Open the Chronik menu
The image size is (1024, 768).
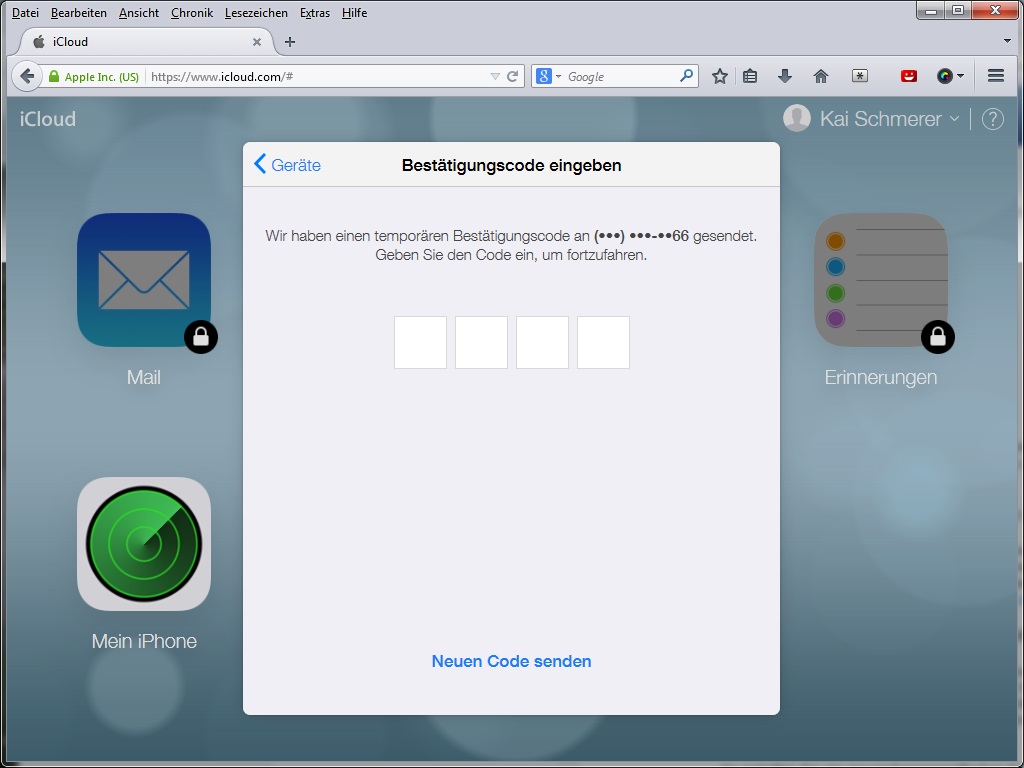click(x=192, y=12)
